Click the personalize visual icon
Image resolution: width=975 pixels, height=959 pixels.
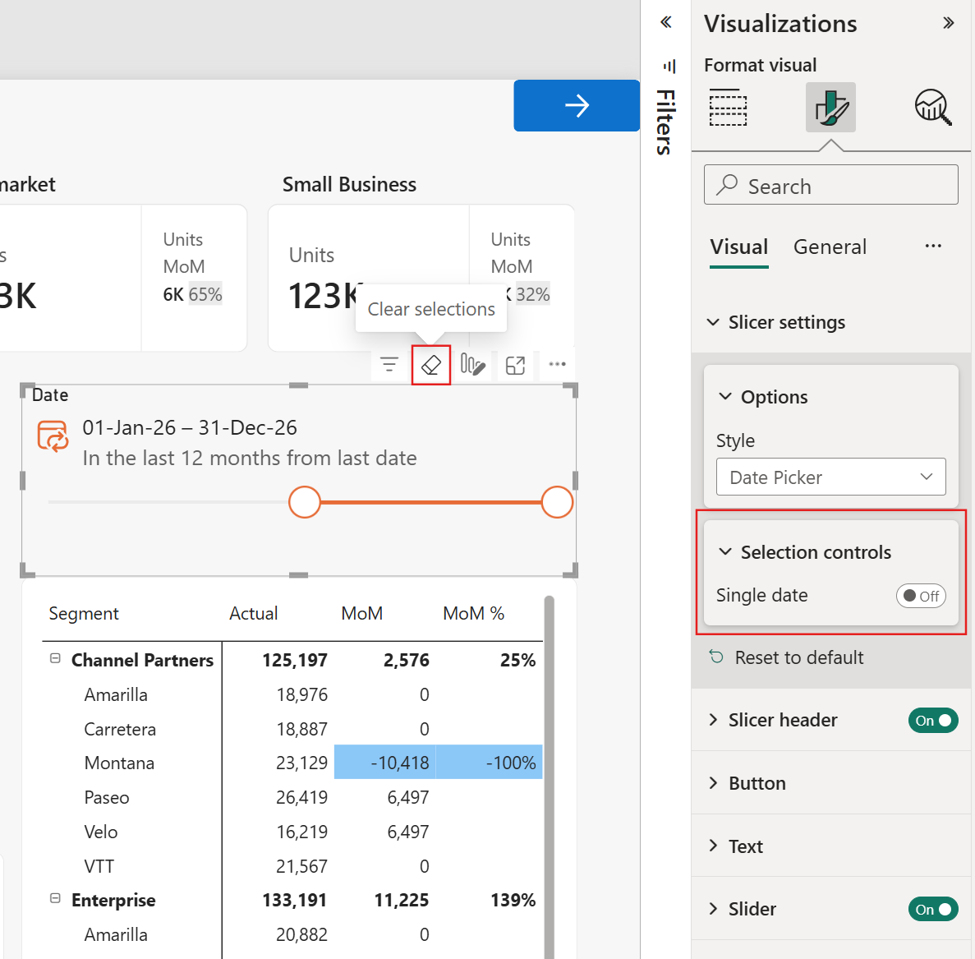(x=473, y=364)
